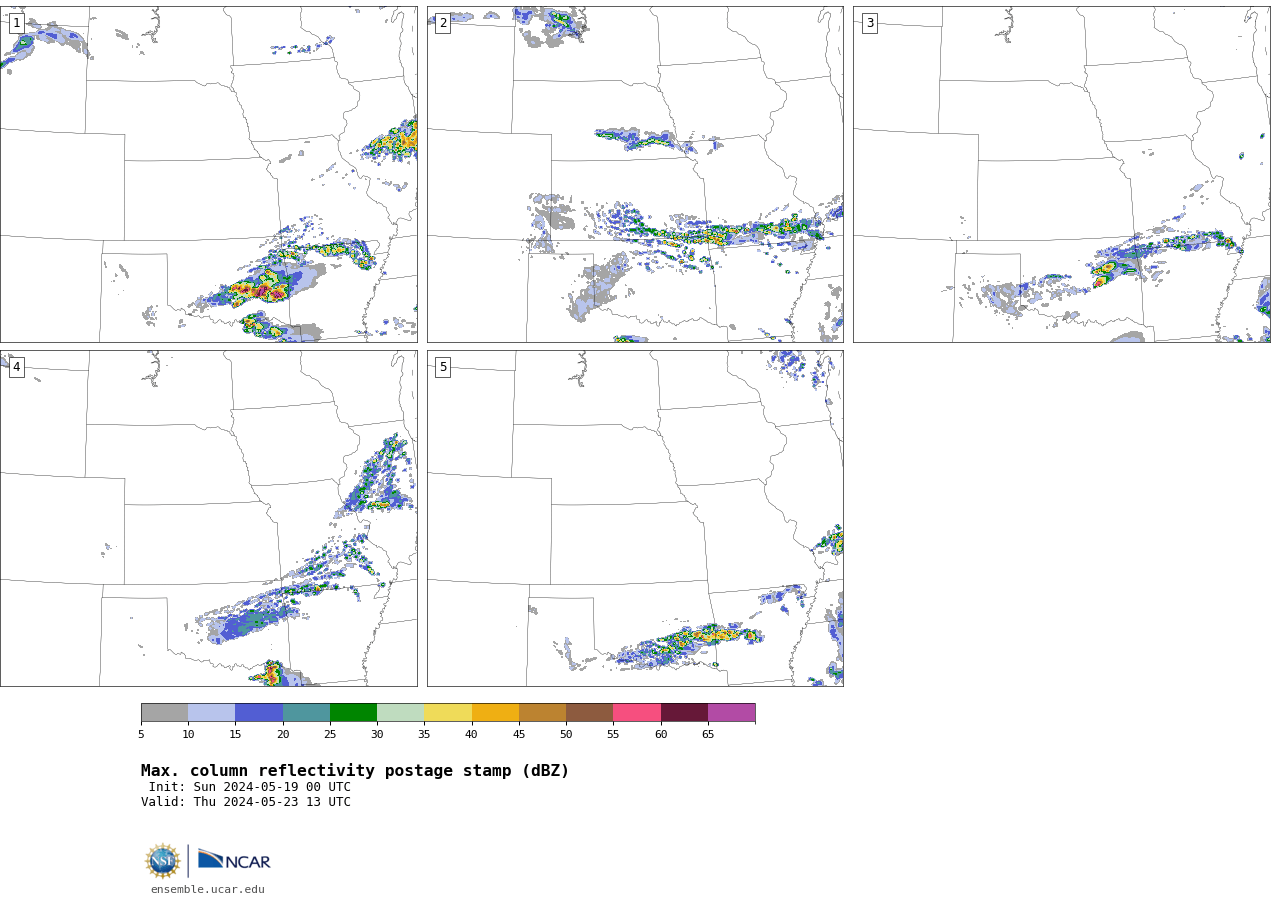Click the colorbar tick label 15
1280x901 pixels.
pos(235,735)
